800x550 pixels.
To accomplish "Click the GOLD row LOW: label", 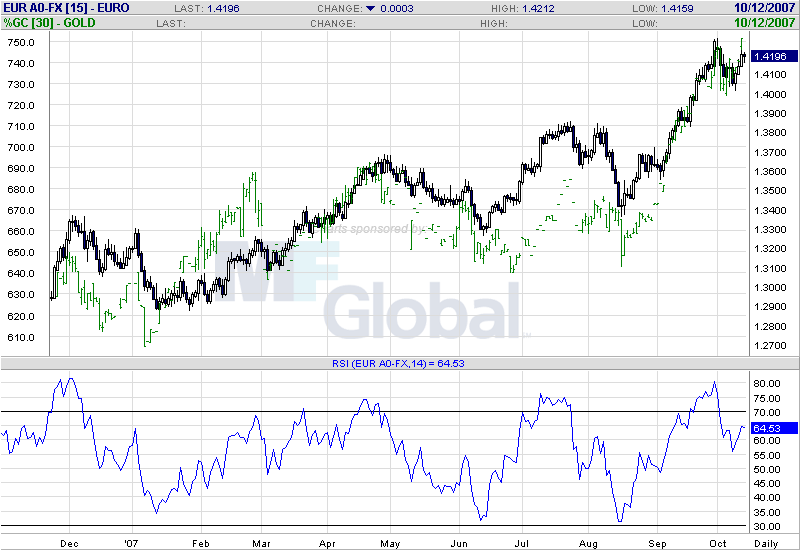I will pos(644,23).
